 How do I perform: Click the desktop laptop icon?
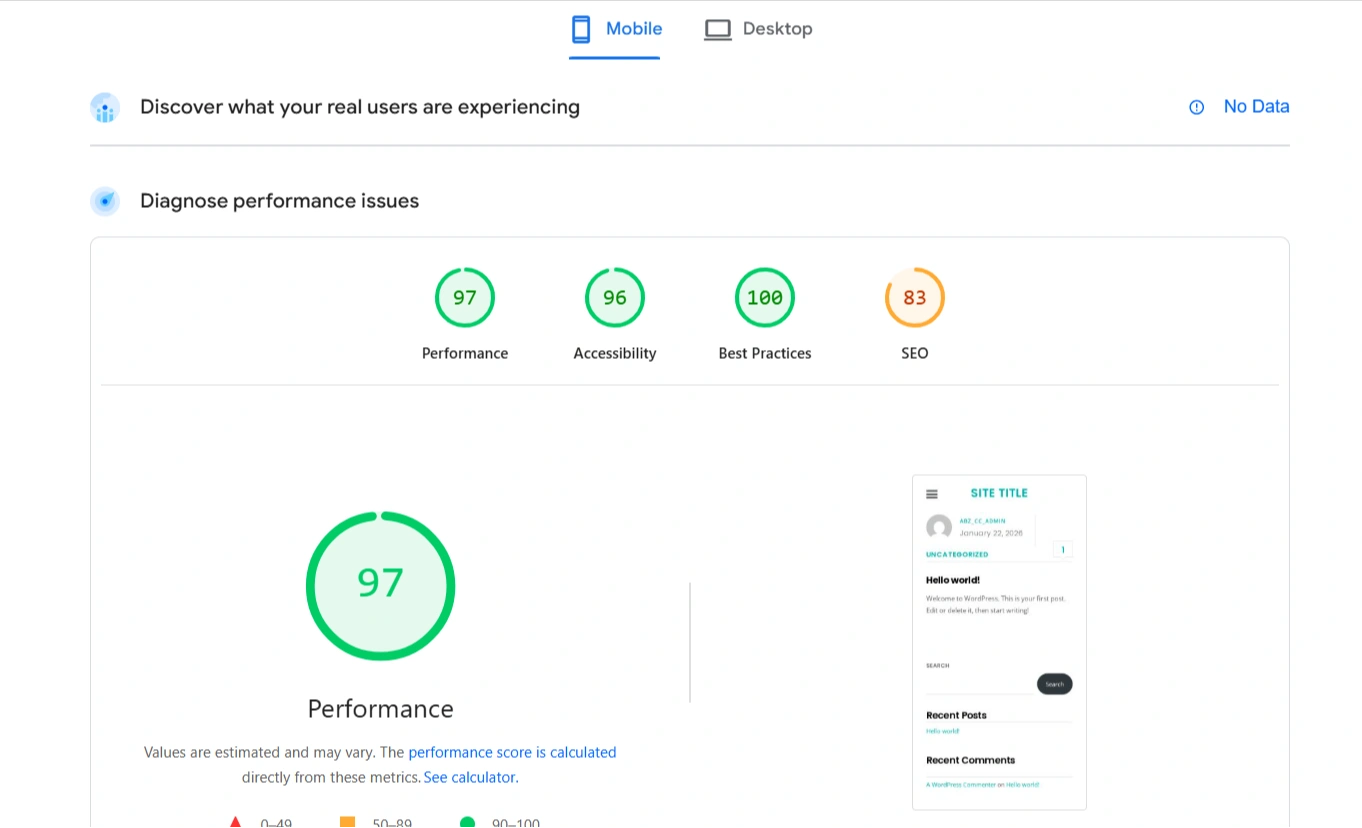point(717,29)
